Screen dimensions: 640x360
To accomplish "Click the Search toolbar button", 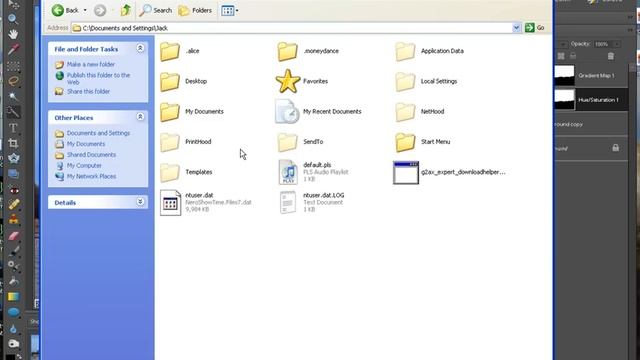I will [155, 10].
